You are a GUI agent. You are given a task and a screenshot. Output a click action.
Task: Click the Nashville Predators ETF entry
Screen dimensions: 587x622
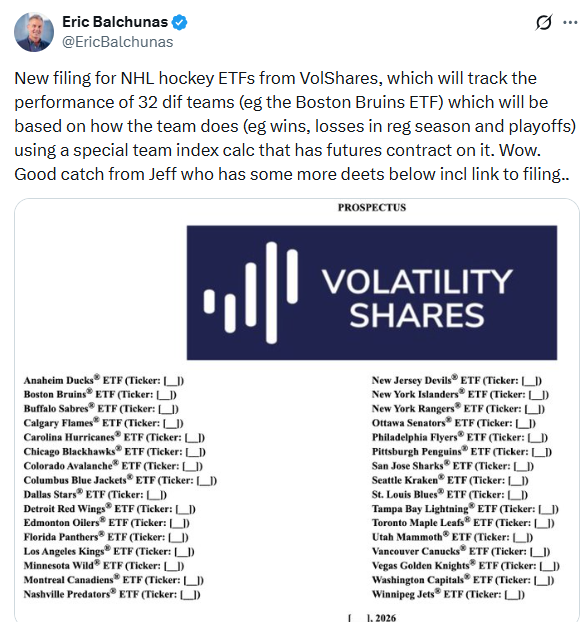pos(112,594)
